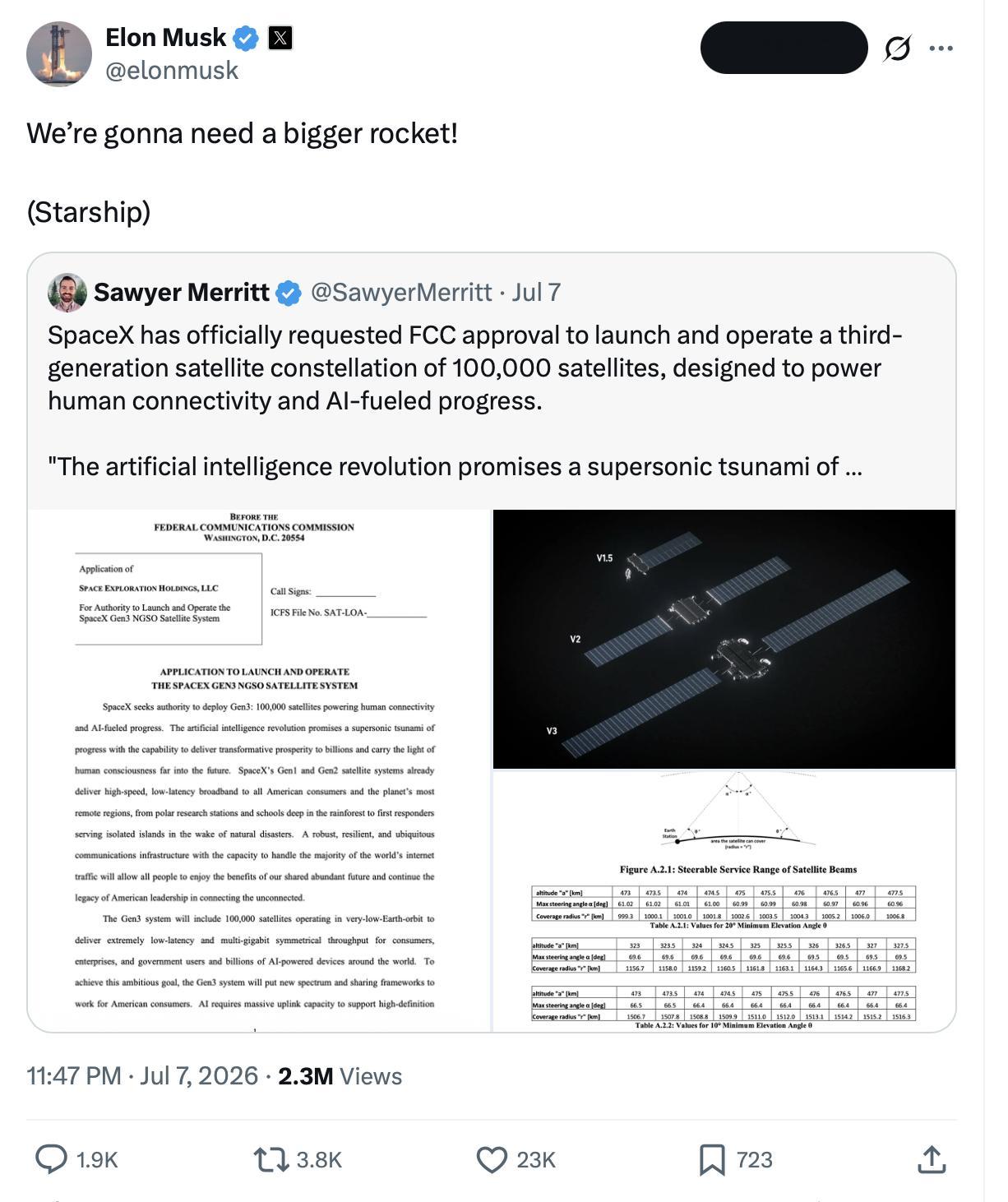Click the black follow button
The image size is (1008, 1202).
784,48
